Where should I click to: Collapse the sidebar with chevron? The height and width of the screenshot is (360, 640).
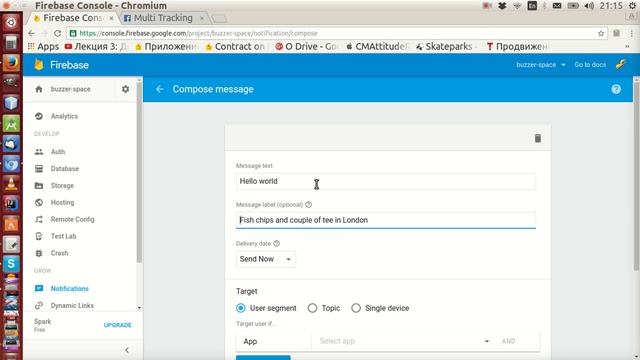pyautogui.click(x=127, y=350)
